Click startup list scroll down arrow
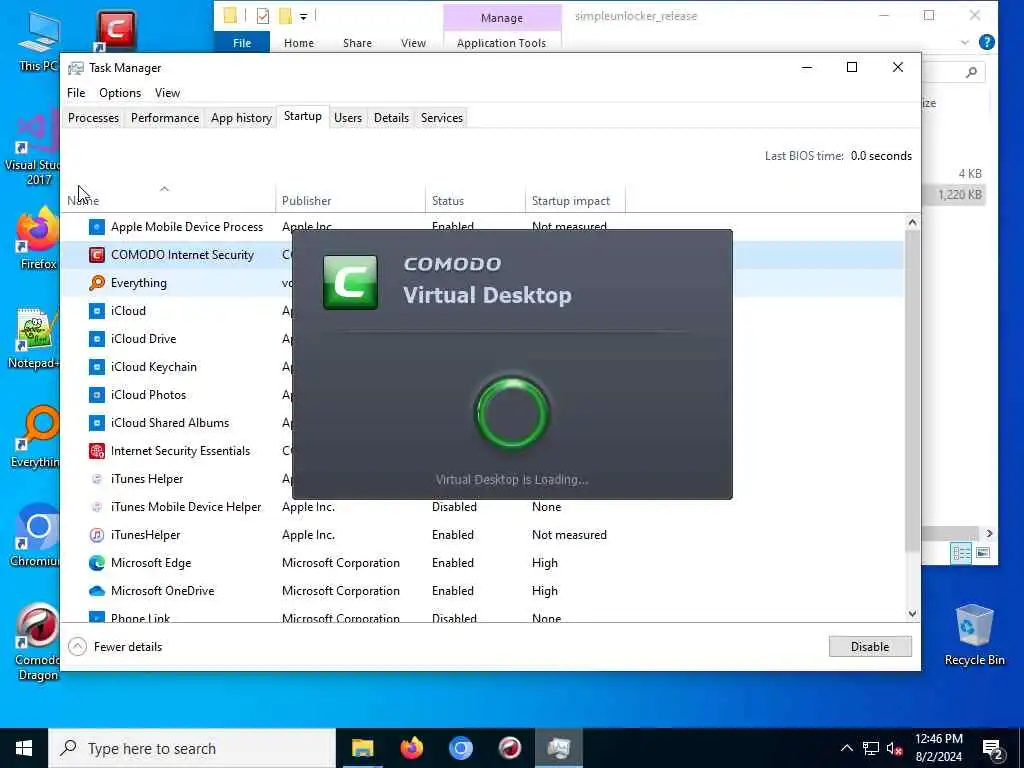 [x=912, y=613]
